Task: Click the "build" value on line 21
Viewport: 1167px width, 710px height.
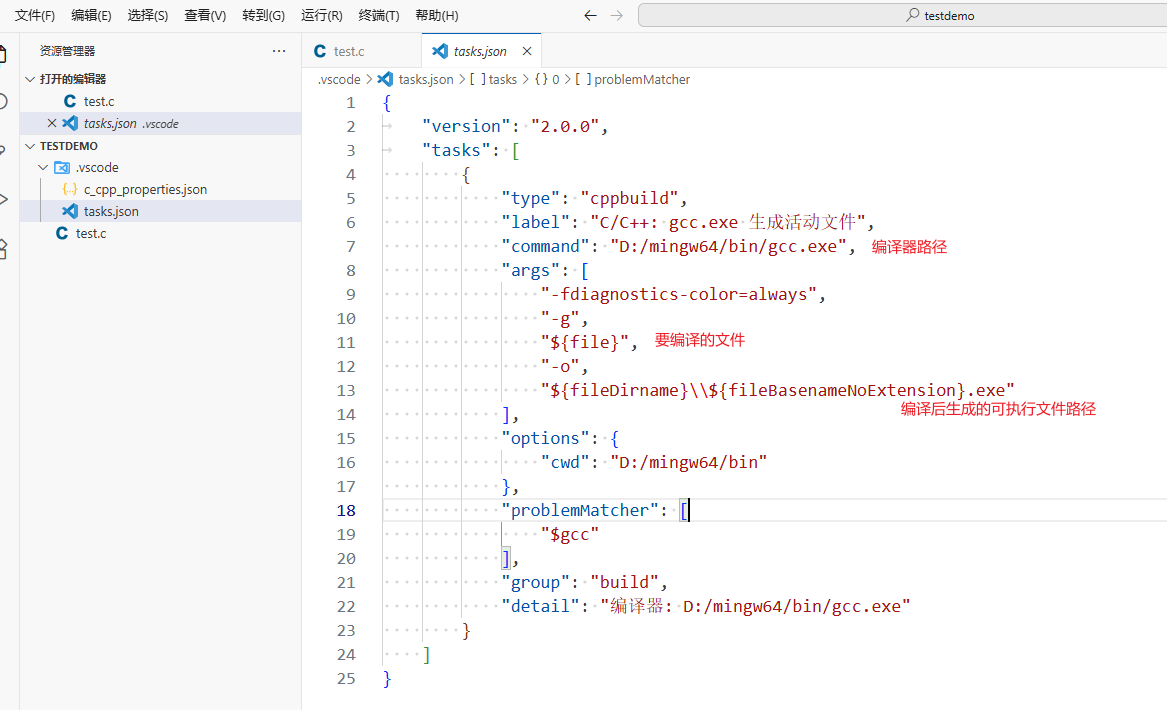Action: coord(624,583)
